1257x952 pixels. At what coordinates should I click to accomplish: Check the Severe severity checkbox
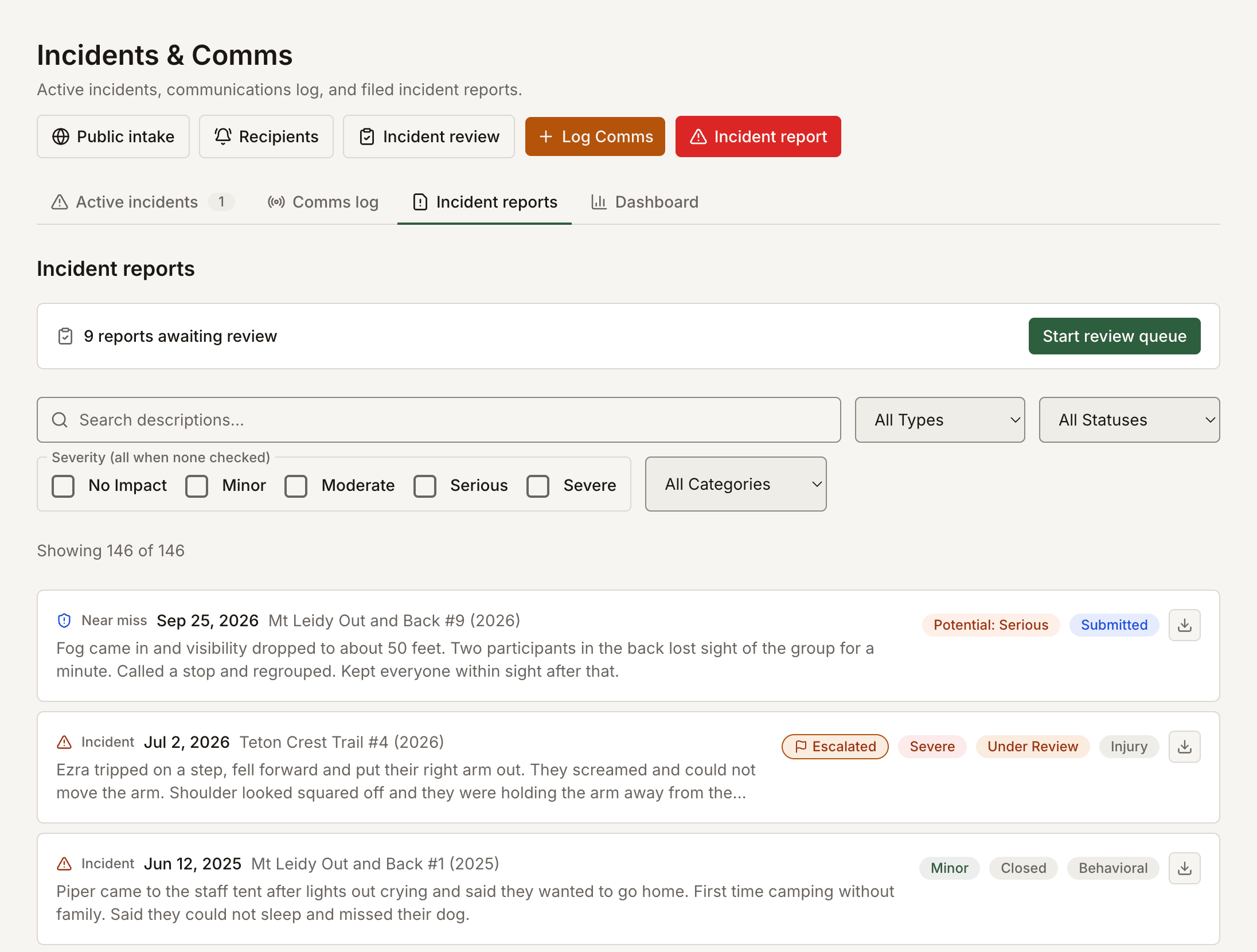tap(538, 486)
